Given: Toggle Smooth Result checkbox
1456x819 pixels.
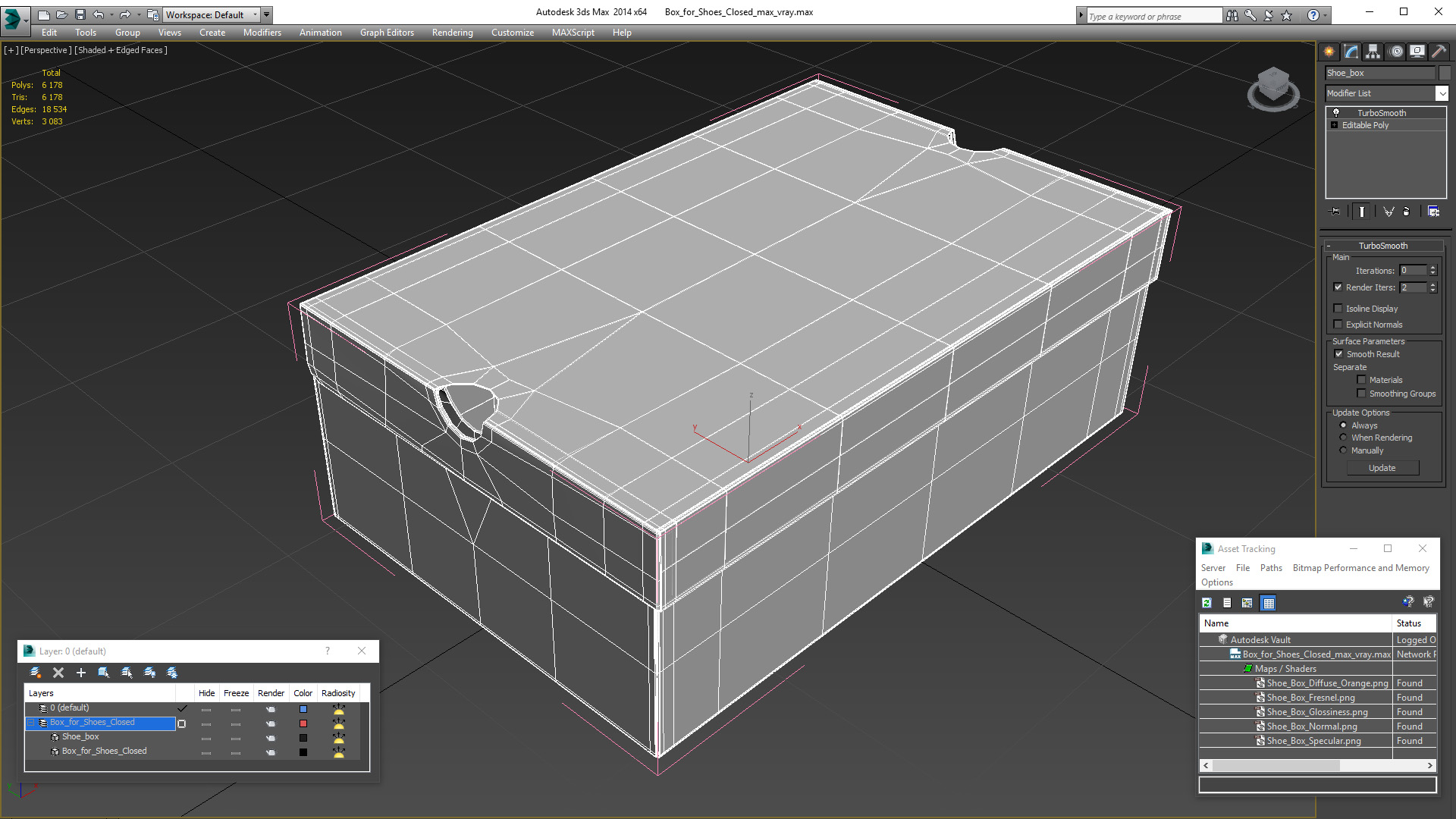Looking at the screenshot, I should (1338, 354).
